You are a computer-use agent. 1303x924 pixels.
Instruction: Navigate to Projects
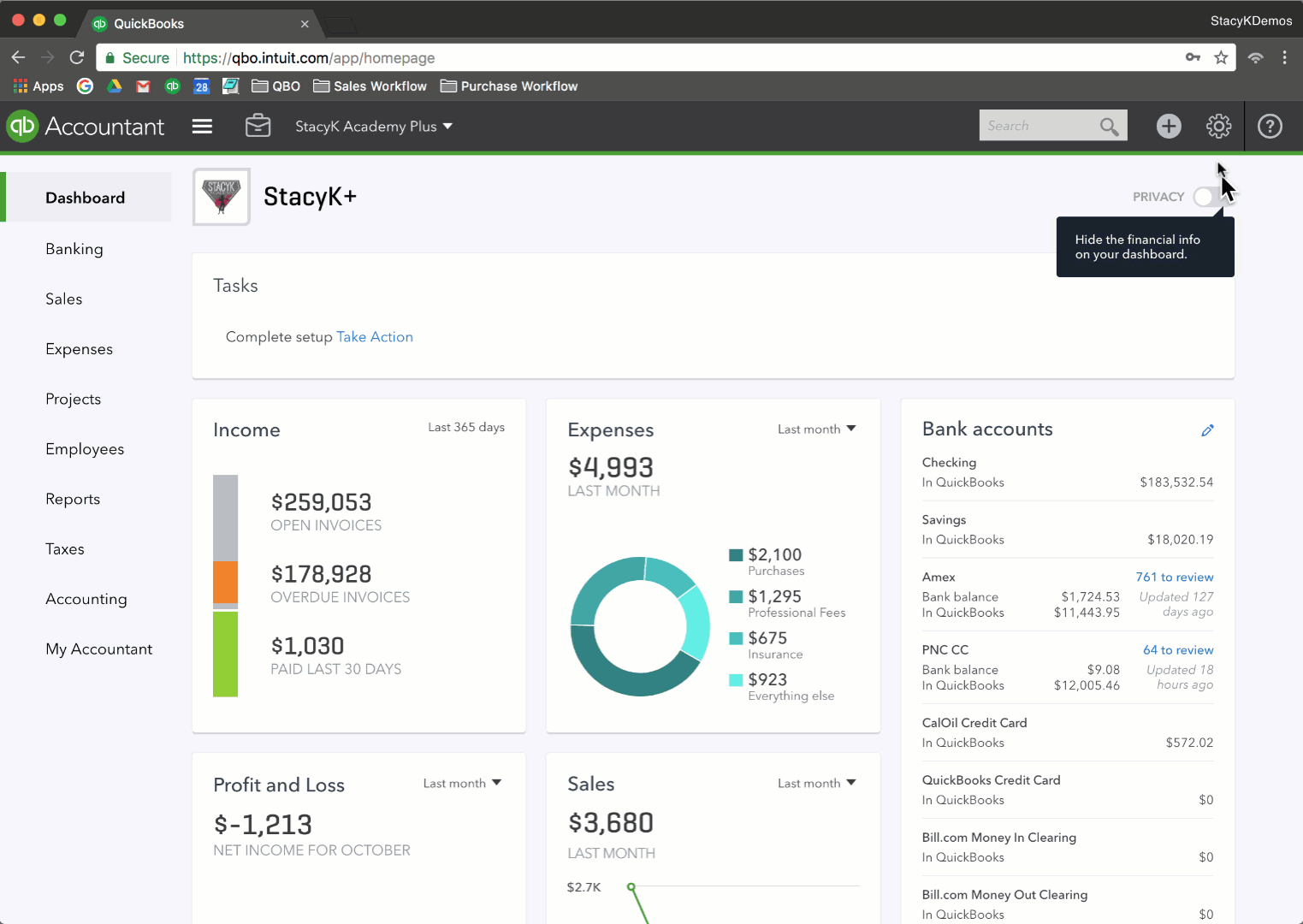[x=74, y=399]
